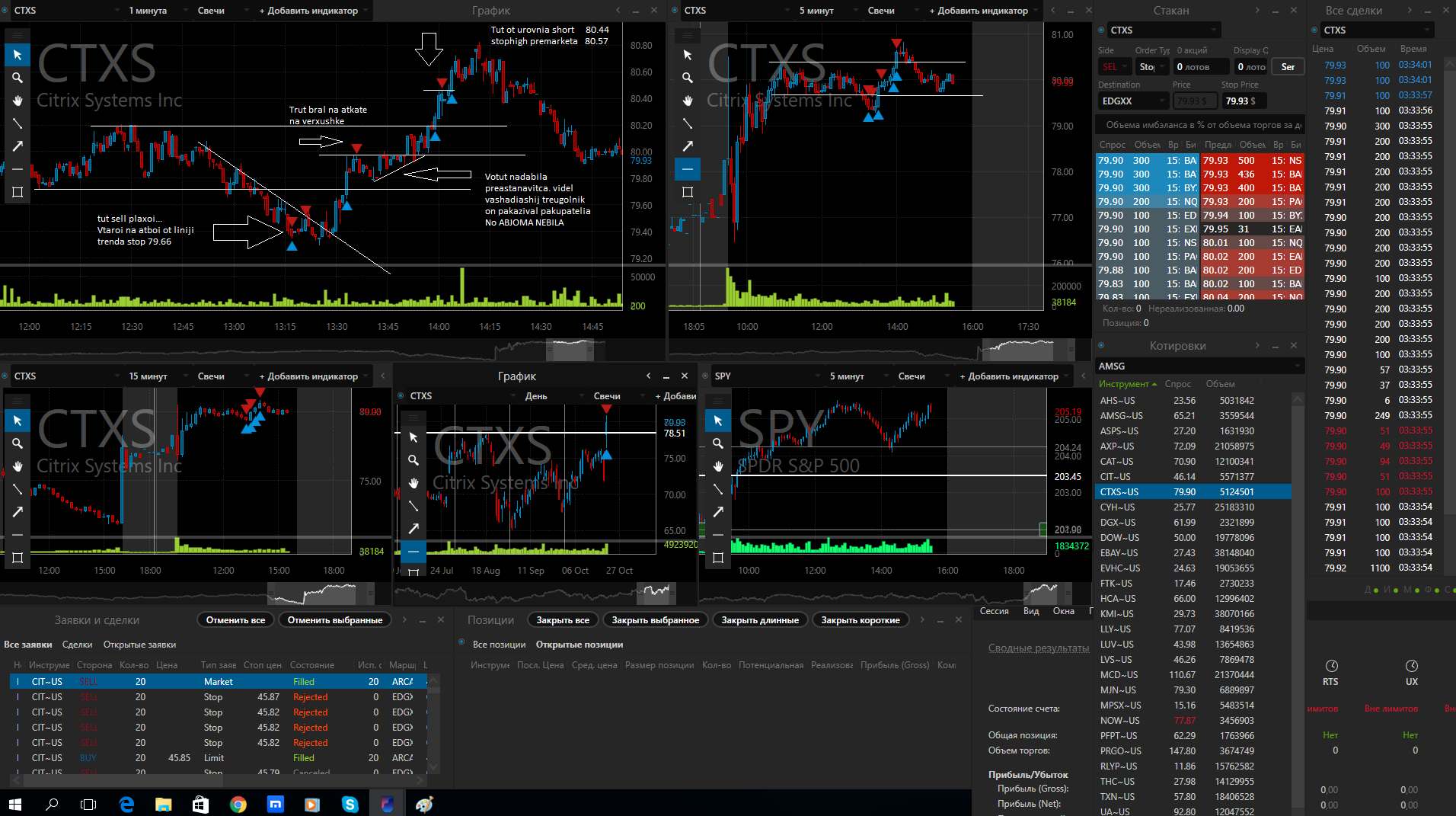The image size is (1456, 816).
Task: Select the trend line drawing tool on 15-minute chart
Action: coord(18,489)
